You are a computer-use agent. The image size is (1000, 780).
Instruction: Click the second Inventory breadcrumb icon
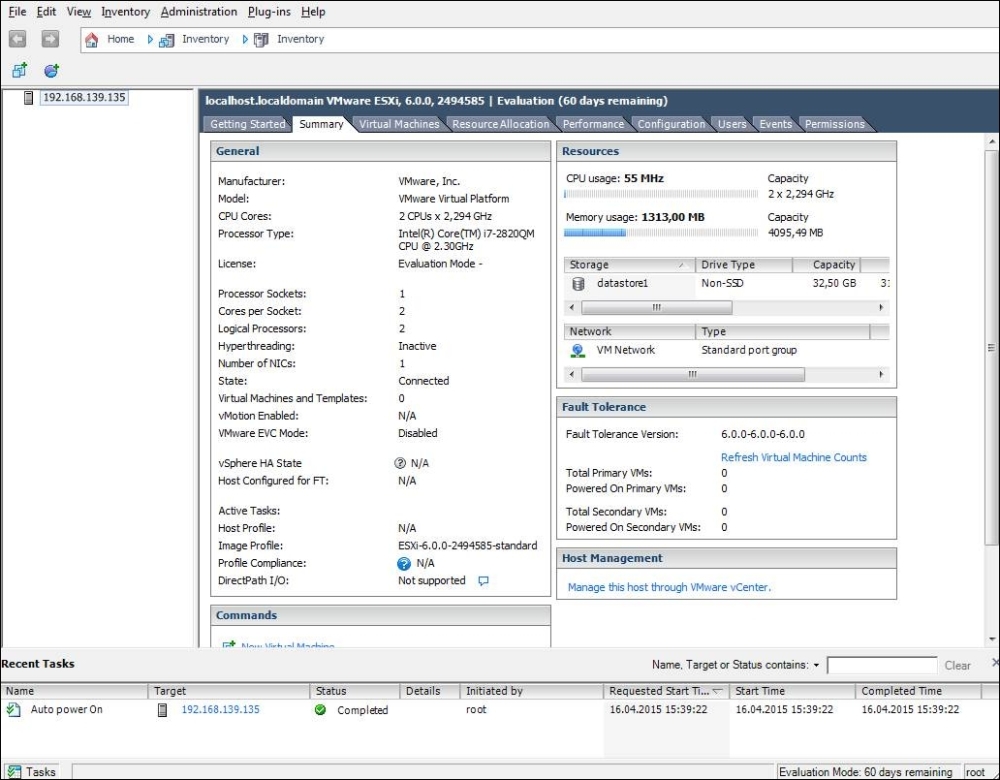click(261, 40)
